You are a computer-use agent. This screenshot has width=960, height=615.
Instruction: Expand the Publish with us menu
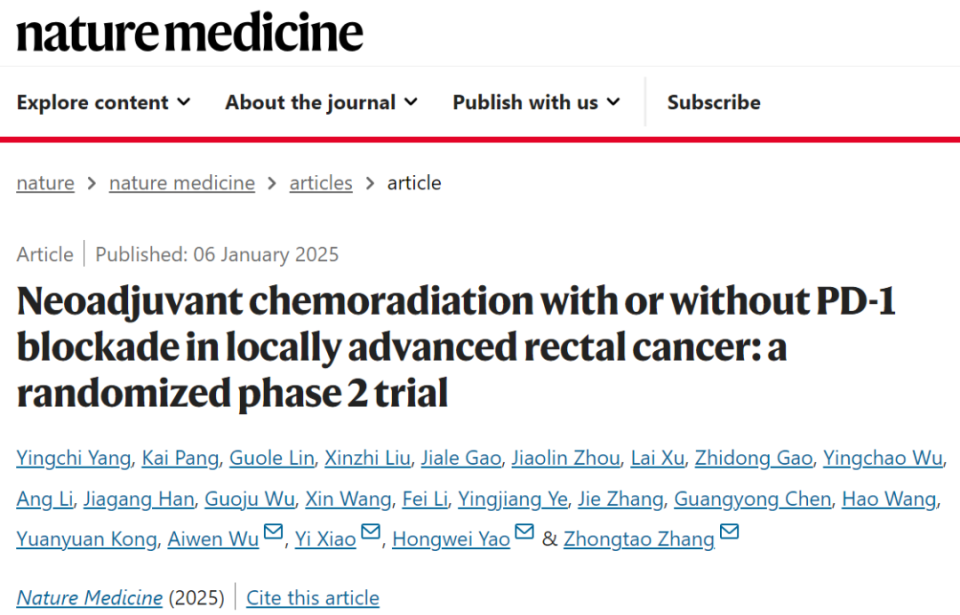(536, 102)
